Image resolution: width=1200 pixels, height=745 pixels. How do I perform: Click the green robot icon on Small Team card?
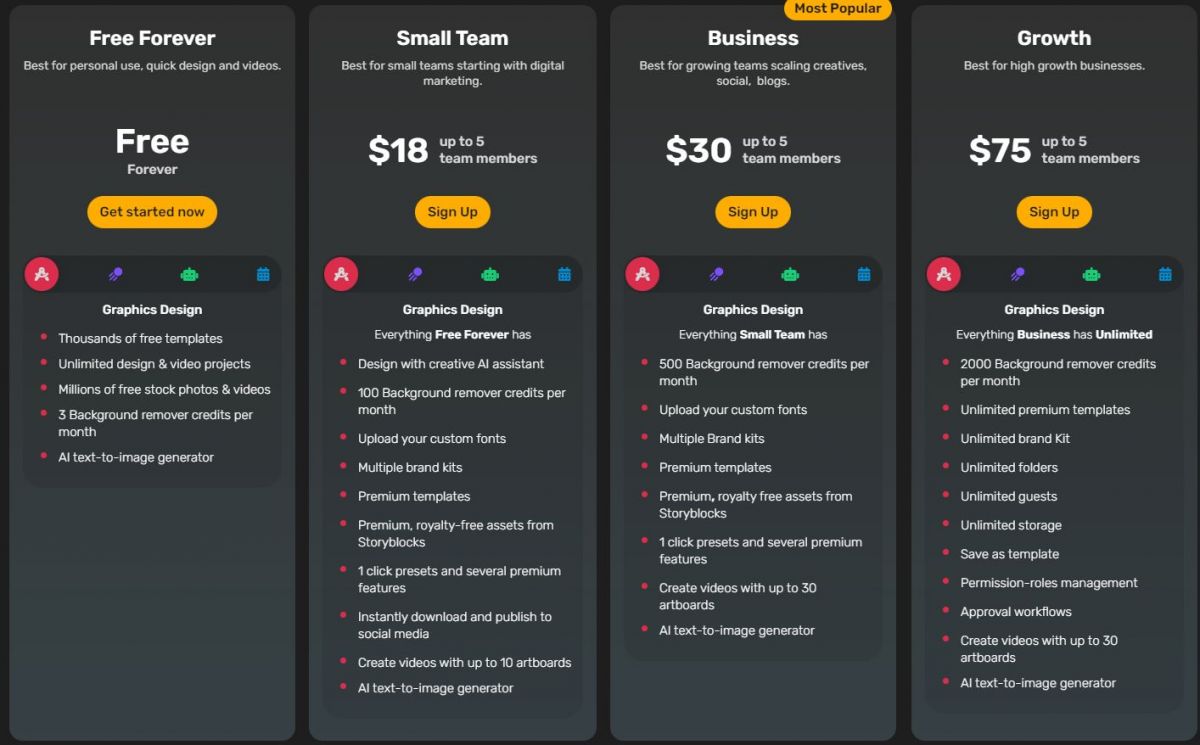pyautogui.click(x=489, y=272)
